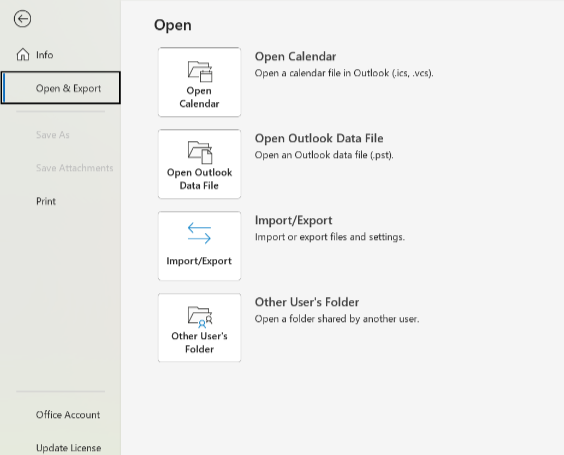Go to Office Account

(68, 415)
